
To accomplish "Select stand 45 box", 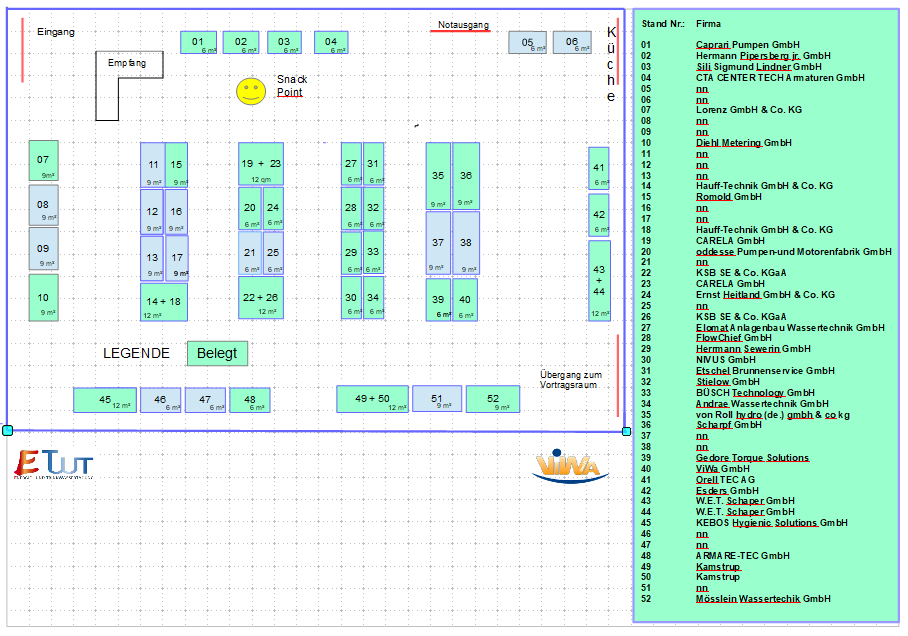I will click(105, 400).
